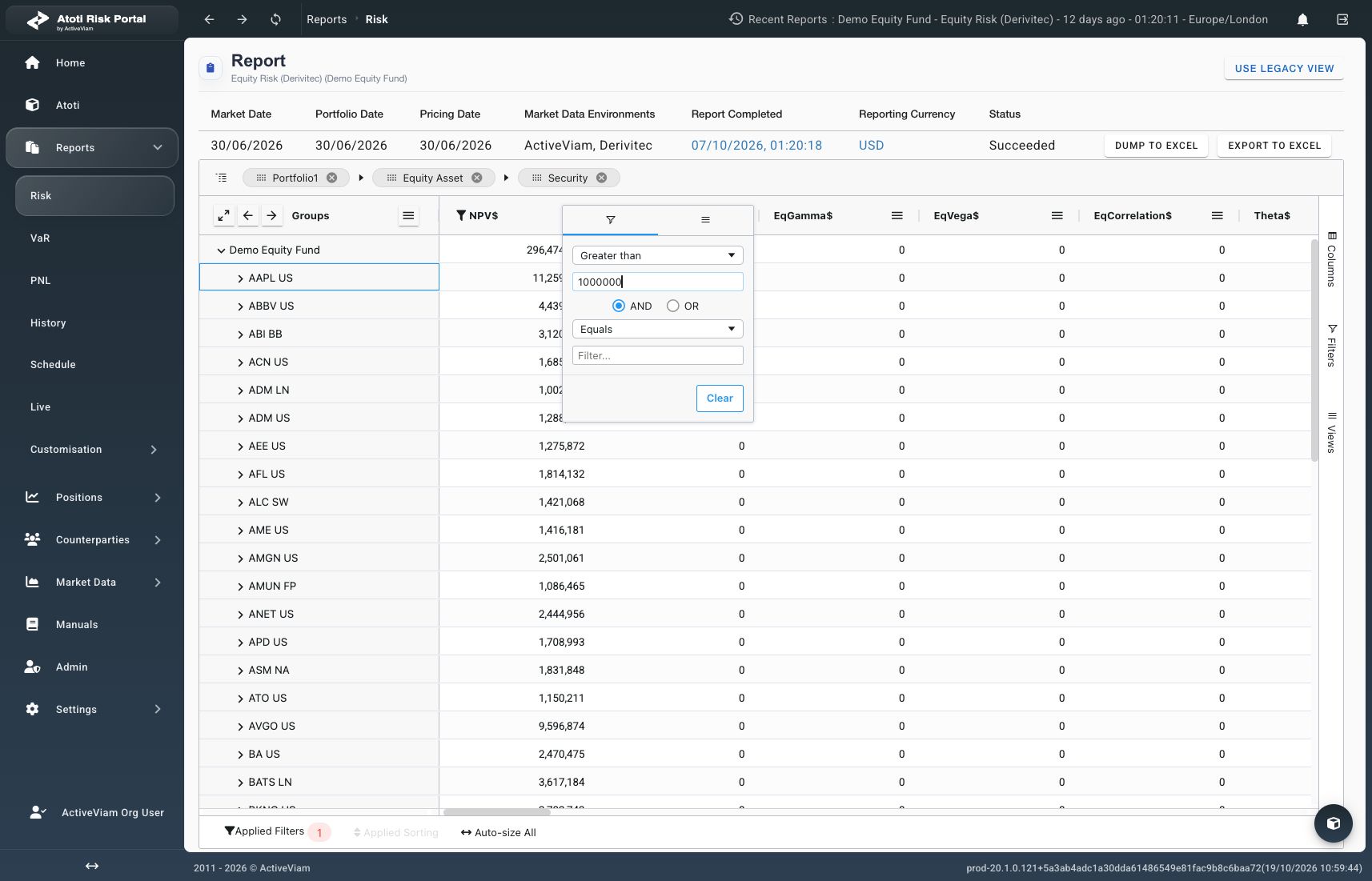The image size is (1372, 881).
Task: Collapse the Demo Equity Fund row
Action: click(x=221, y=250)
